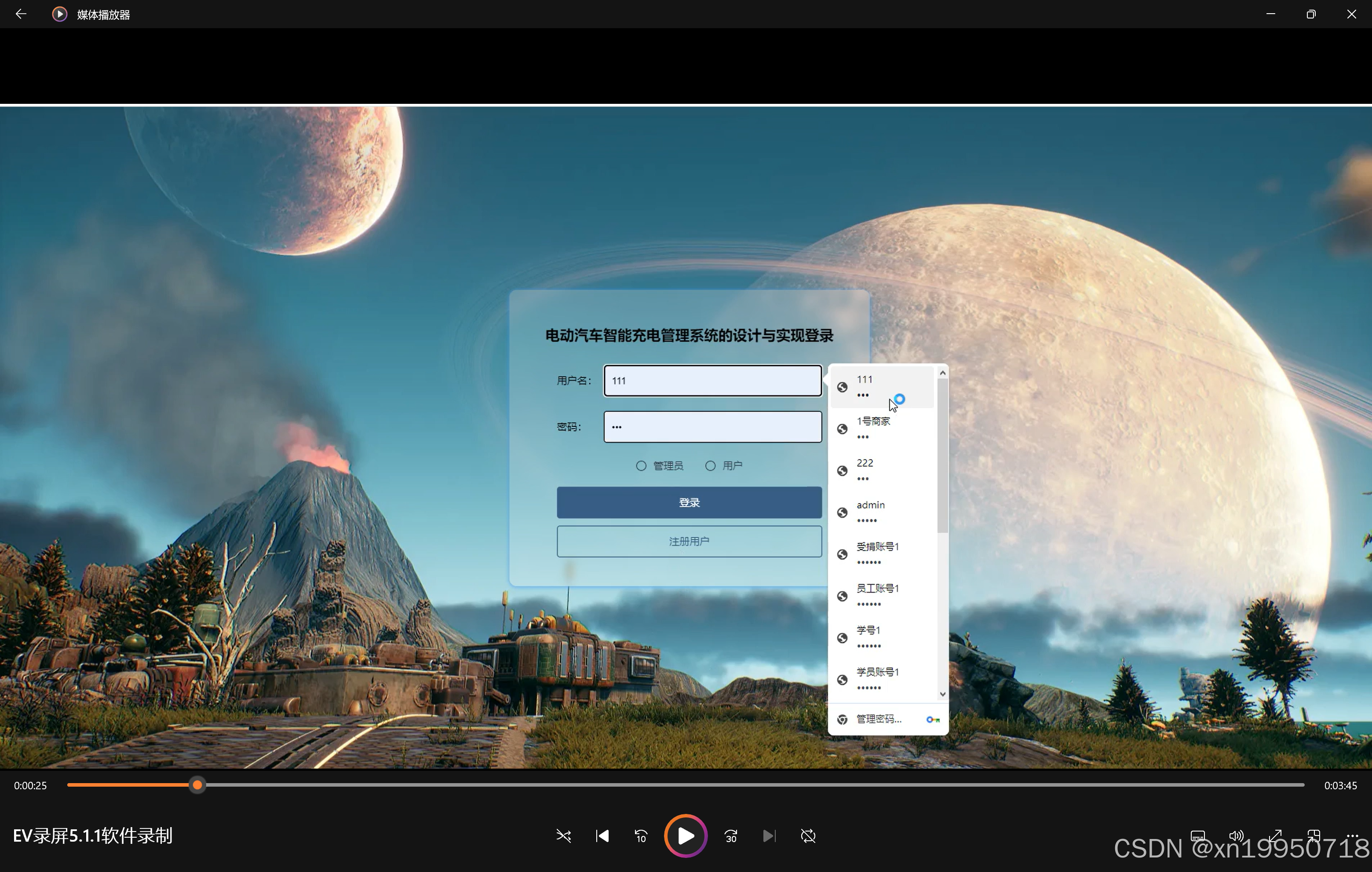Screen dimensions: 1372x872
Task: Choose the saved account 1号商家
Action: [x=882, y=429]
